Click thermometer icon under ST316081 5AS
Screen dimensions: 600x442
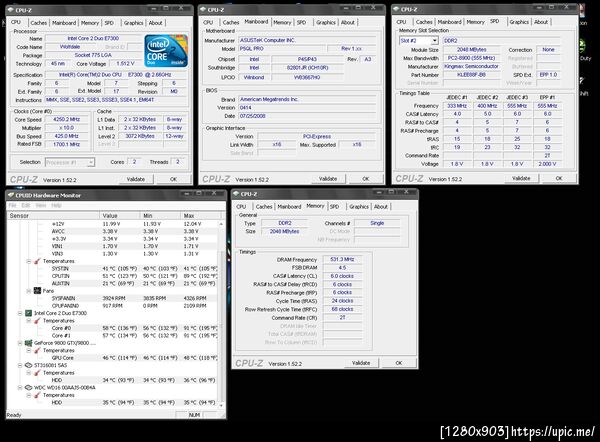pos(37,373)
